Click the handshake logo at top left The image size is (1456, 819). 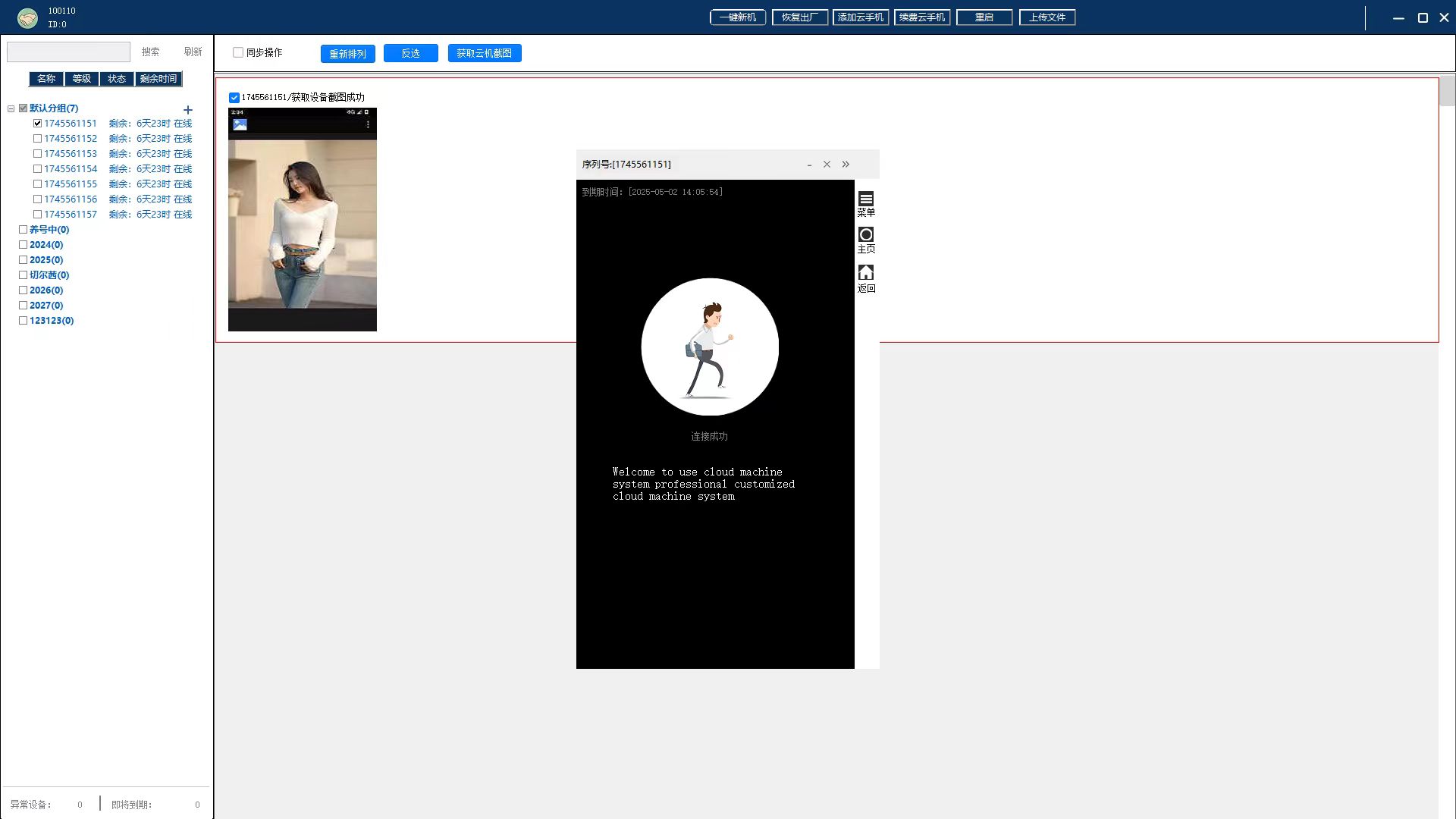click(x=27, y=17)
